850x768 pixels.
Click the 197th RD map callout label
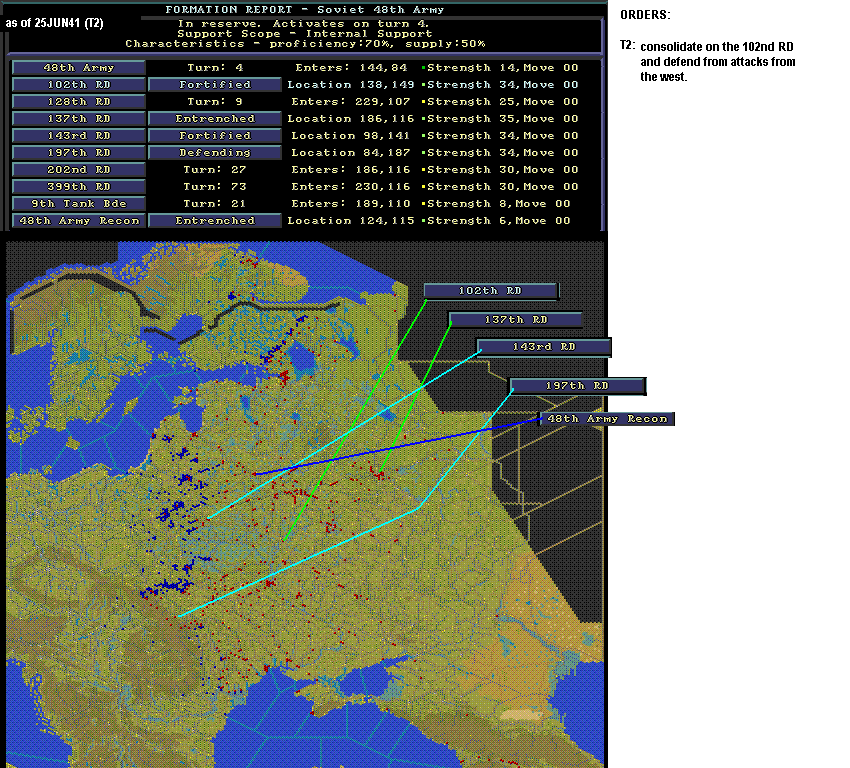click(577, 386)
